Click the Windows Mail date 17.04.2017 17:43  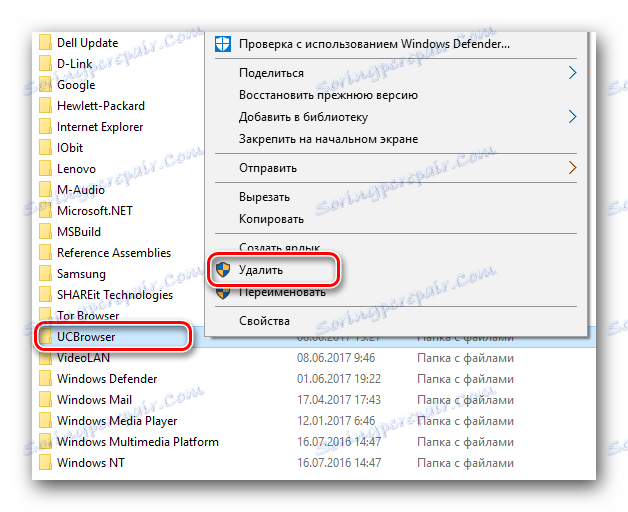click(x=339, y=399)
